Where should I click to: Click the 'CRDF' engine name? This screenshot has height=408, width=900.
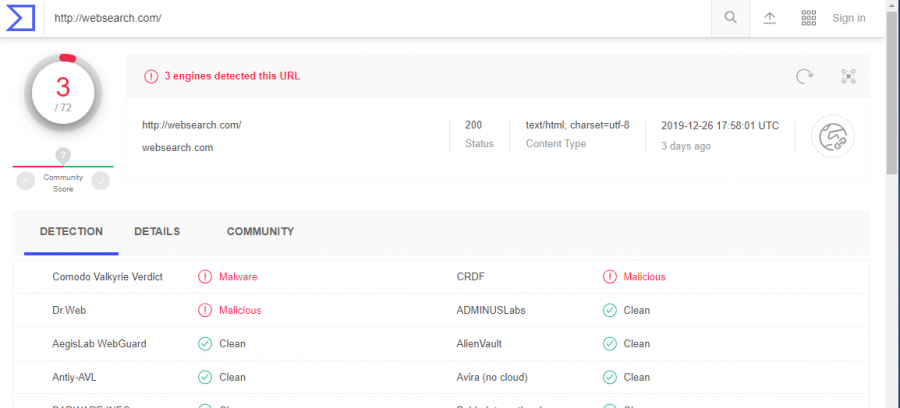tap(470, 277)
